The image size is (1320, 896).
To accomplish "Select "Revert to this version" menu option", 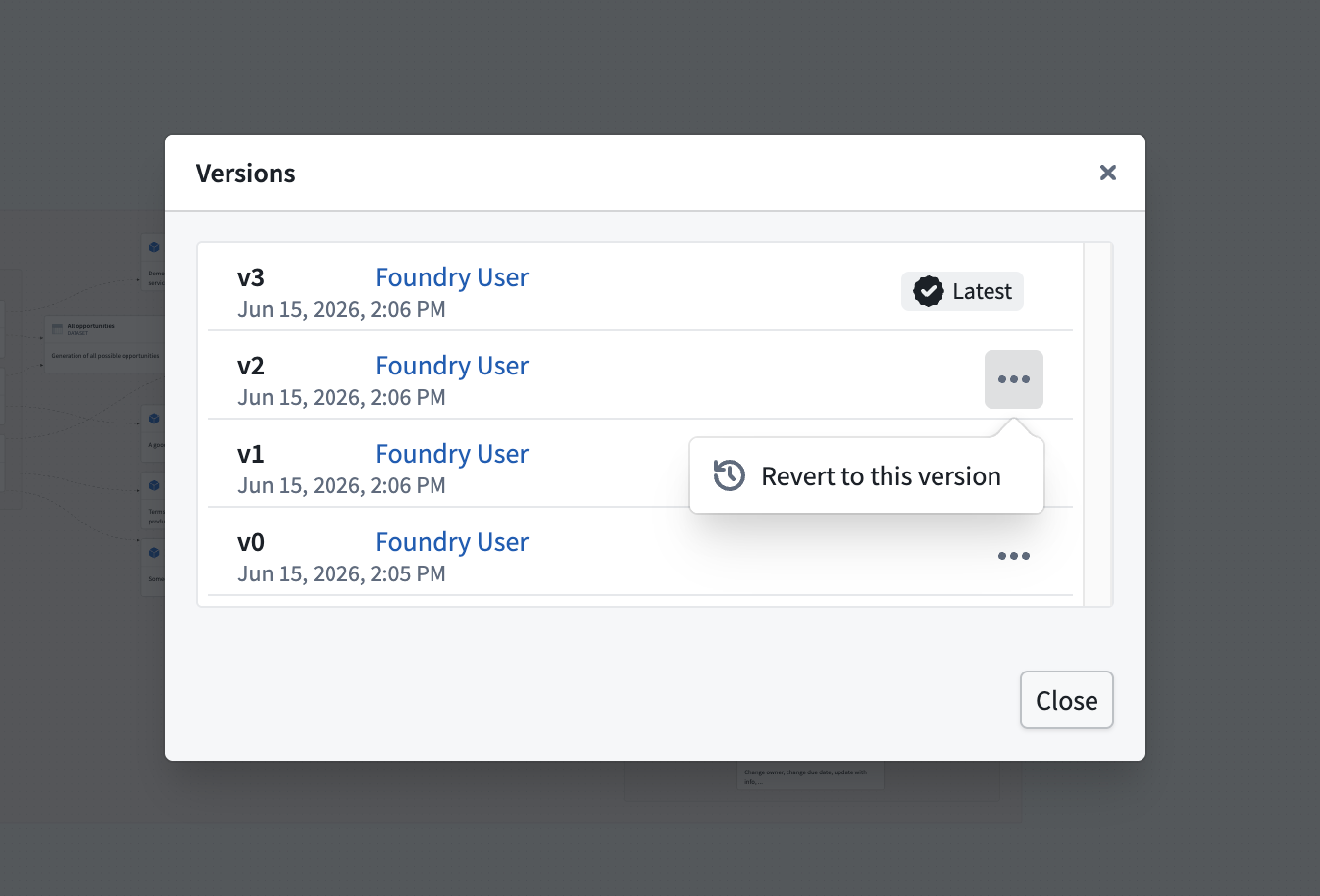I will coord(867,475).
